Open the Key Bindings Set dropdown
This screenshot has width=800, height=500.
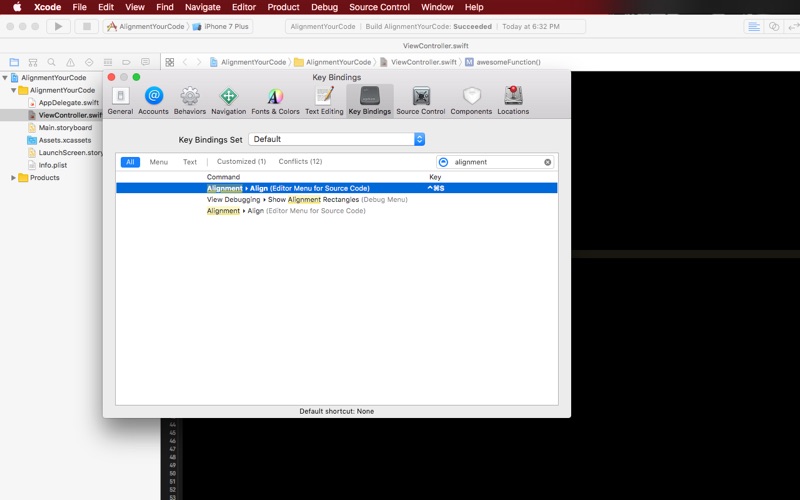(x=337, y=139)
